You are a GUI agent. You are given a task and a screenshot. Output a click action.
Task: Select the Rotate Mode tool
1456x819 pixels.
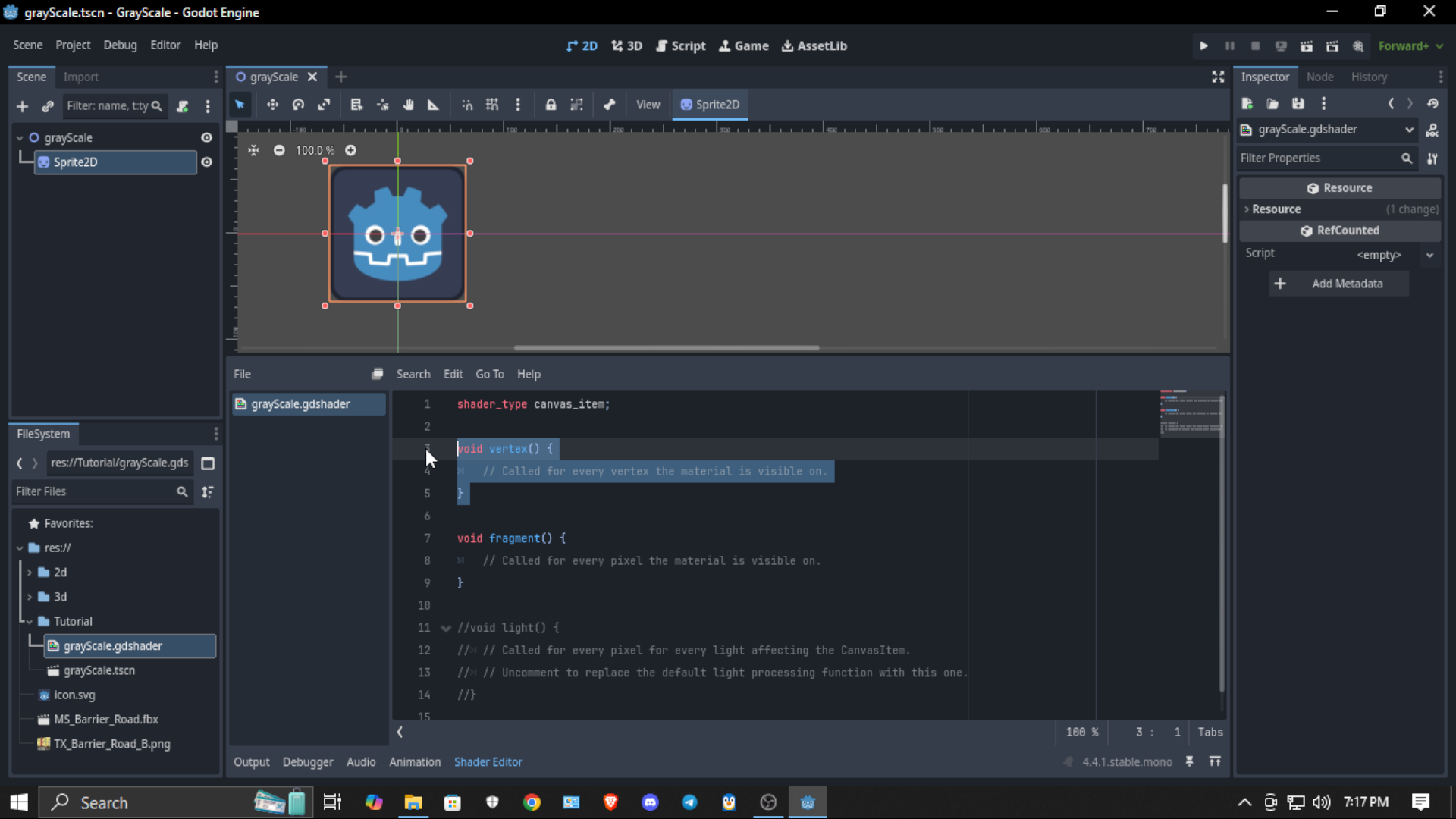pyautogui.click(x=298, y=105)
